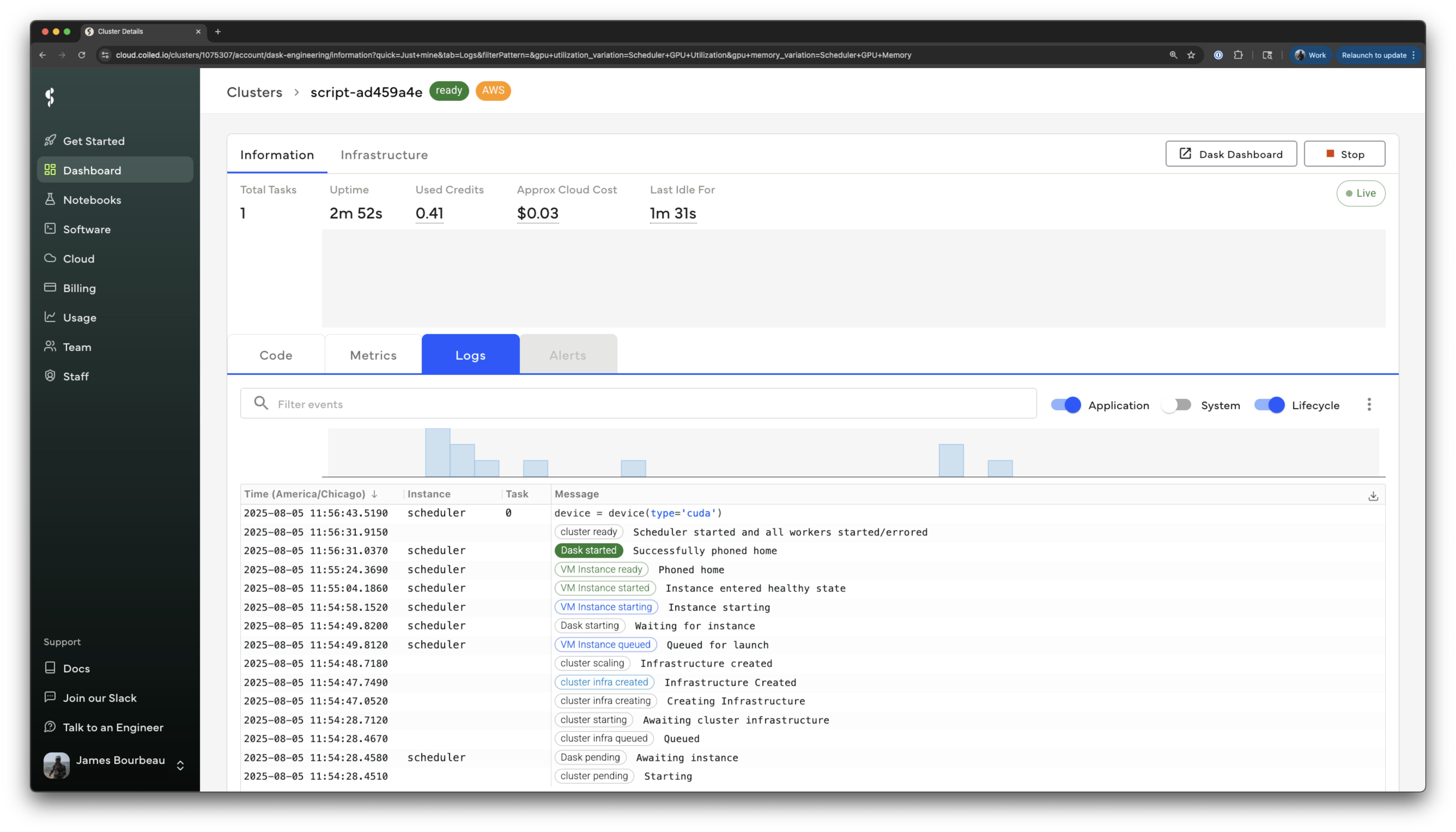Click the Last Idle For value 1m 31s
The width and height of the screenshot is (1456, 832).
(673, 213)
